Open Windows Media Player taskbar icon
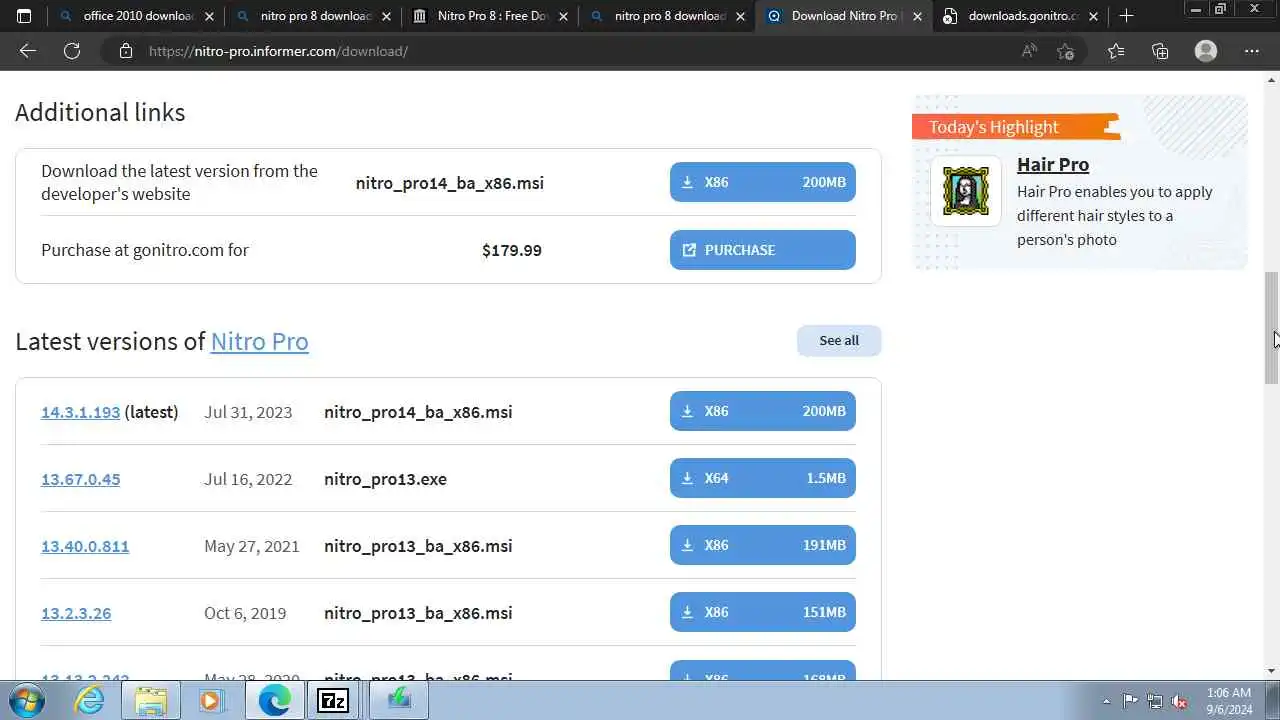Screen dimensions: 1280x720 [211, 701]
